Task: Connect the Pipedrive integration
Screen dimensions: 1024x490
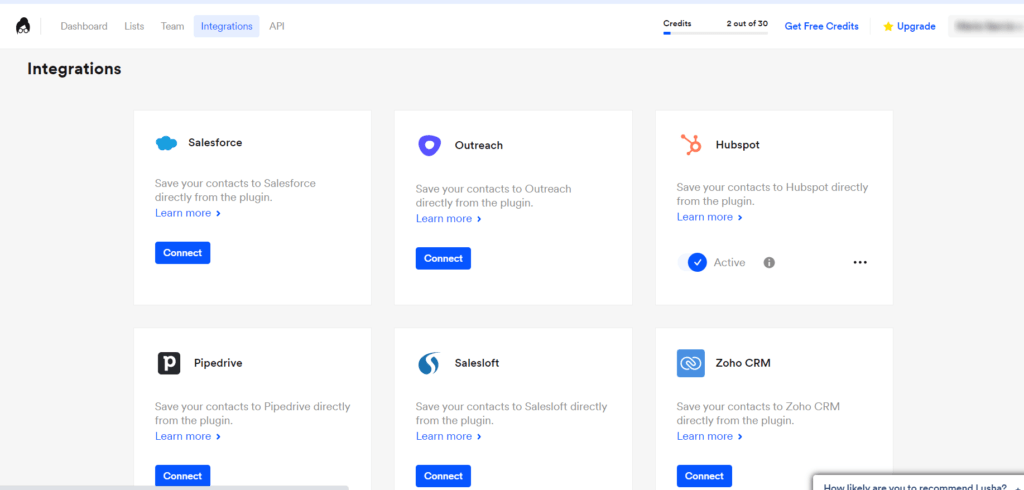Action: pyautogui.click(x=182, y=476)
